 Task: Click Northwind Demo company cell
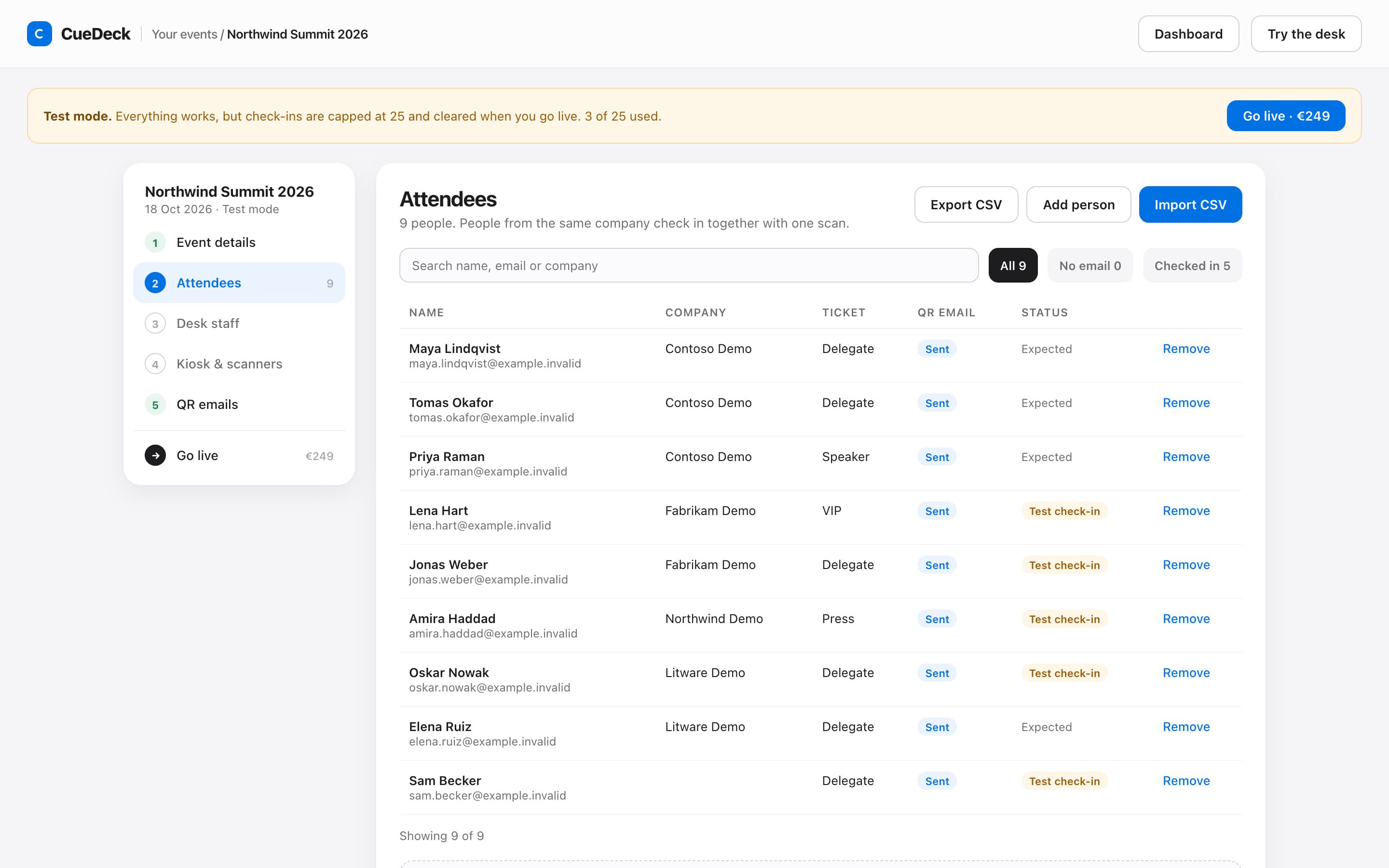tap(714, 618)
